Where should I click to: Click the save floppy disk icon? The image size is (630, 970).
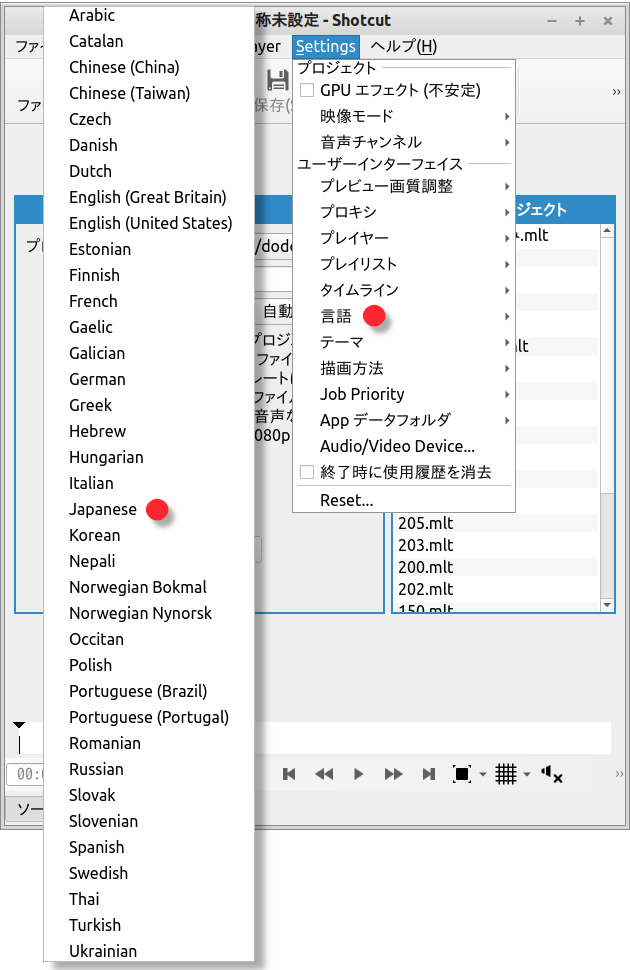[x=277, y=82]
